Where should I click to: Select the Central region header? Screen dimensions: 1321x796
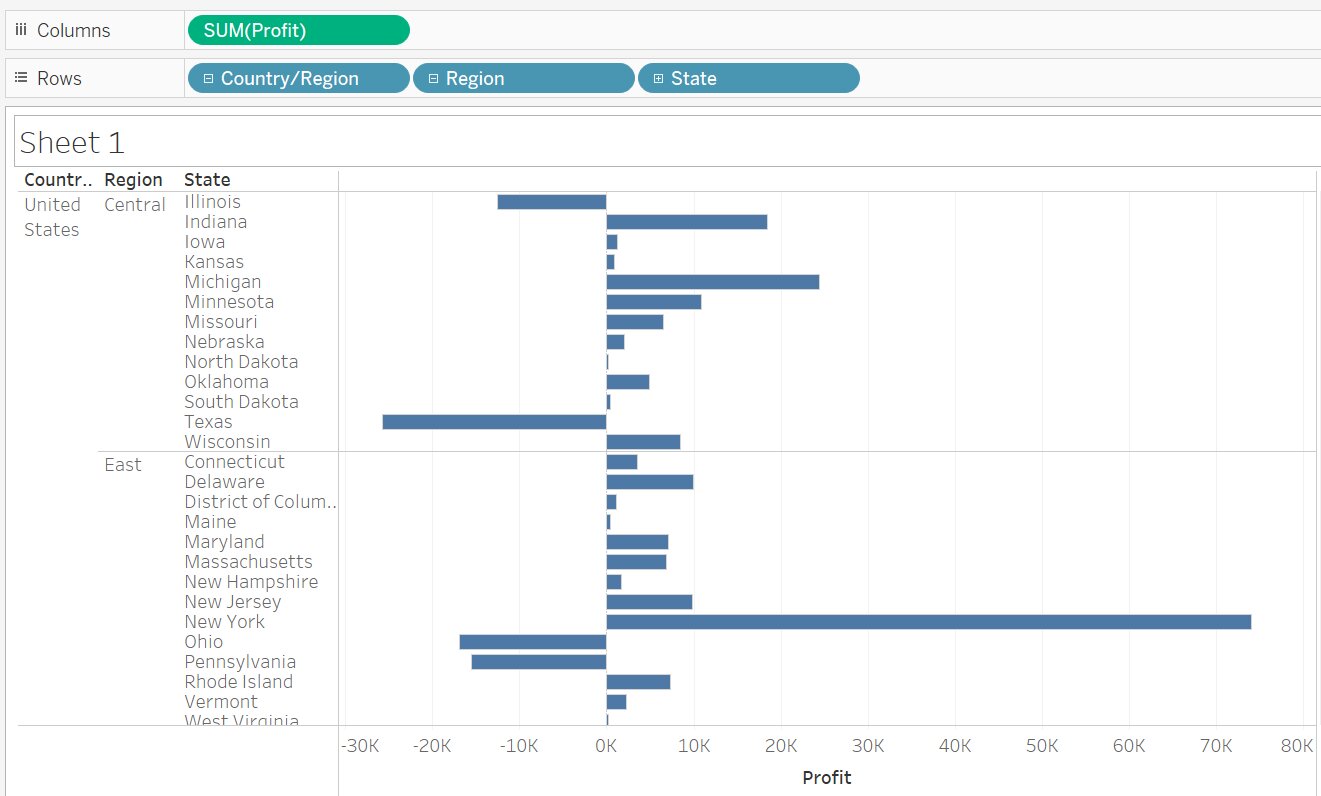tap(135, 204)
